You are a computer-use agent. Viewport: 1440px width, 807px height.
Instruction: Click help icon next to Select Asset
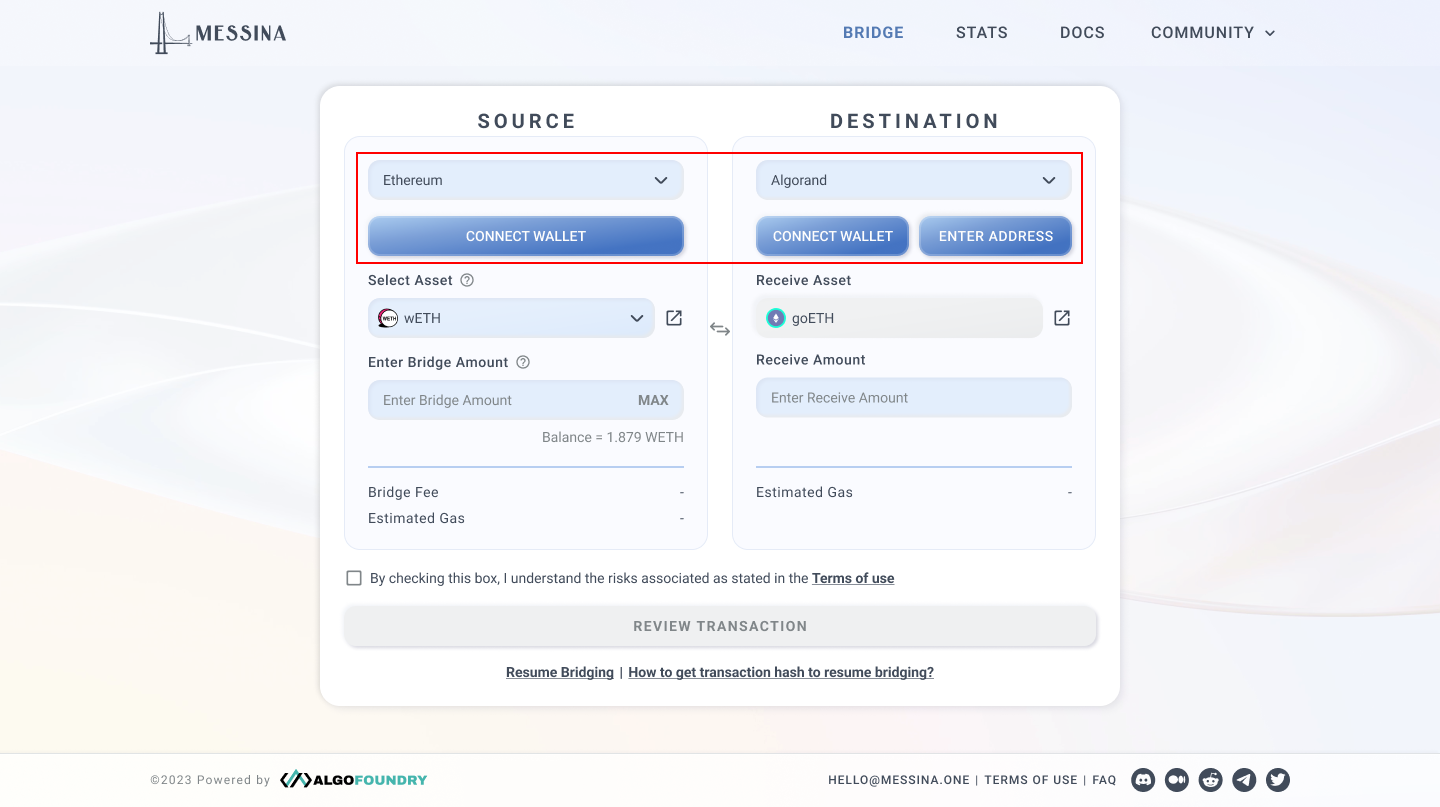click(467, 280)
